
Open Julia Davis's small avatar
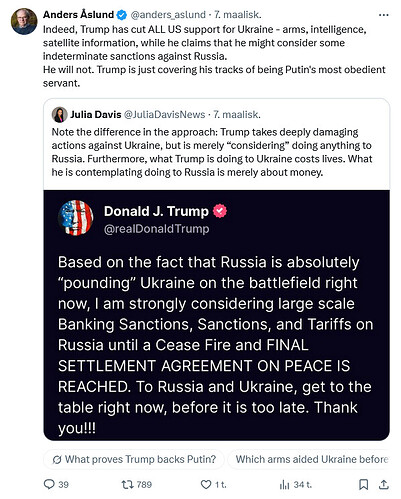click(59, 115)
